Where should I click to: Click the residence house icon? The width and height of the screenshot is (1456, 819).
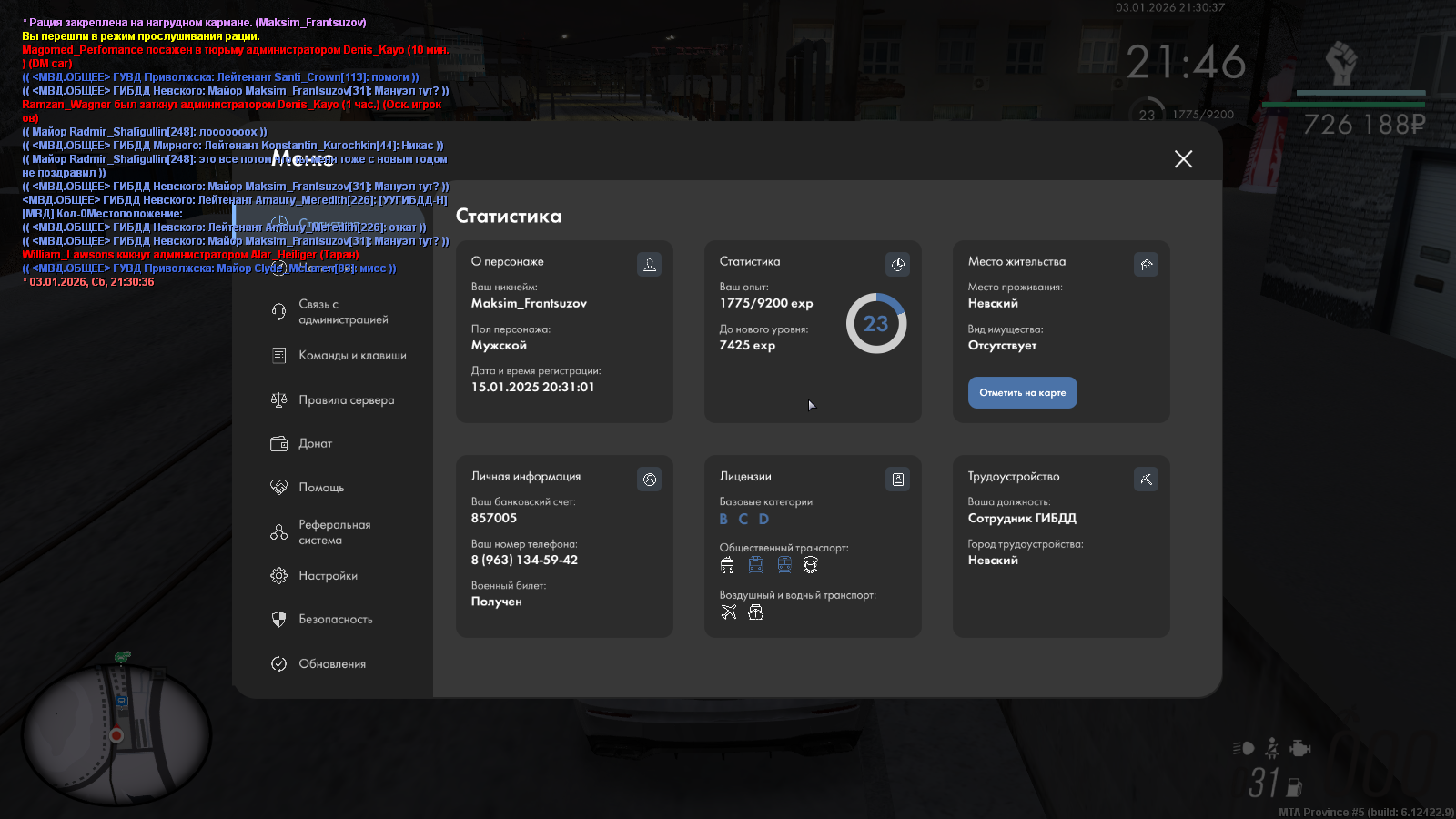coord(1146,265)
